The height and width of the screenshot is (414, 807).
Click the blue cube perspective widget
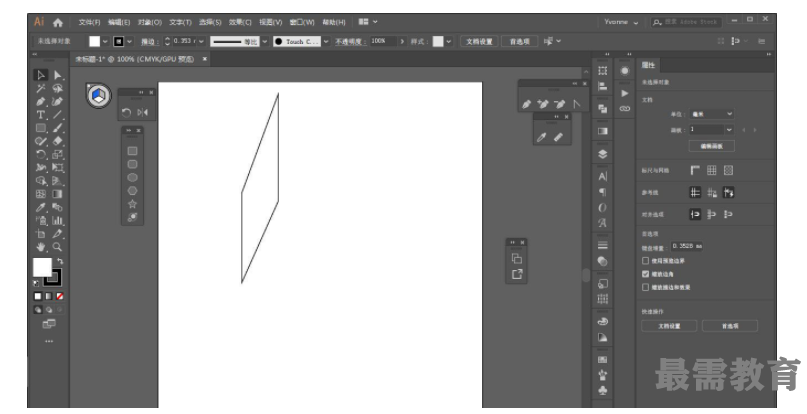click(98, 95)
